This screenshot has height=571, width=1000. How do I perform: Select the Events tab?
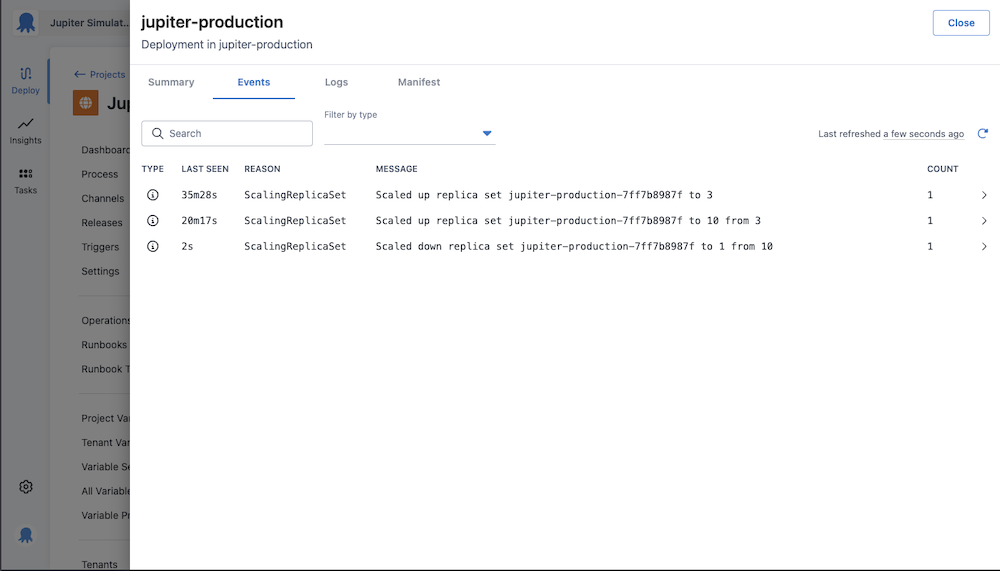[254, 82]
